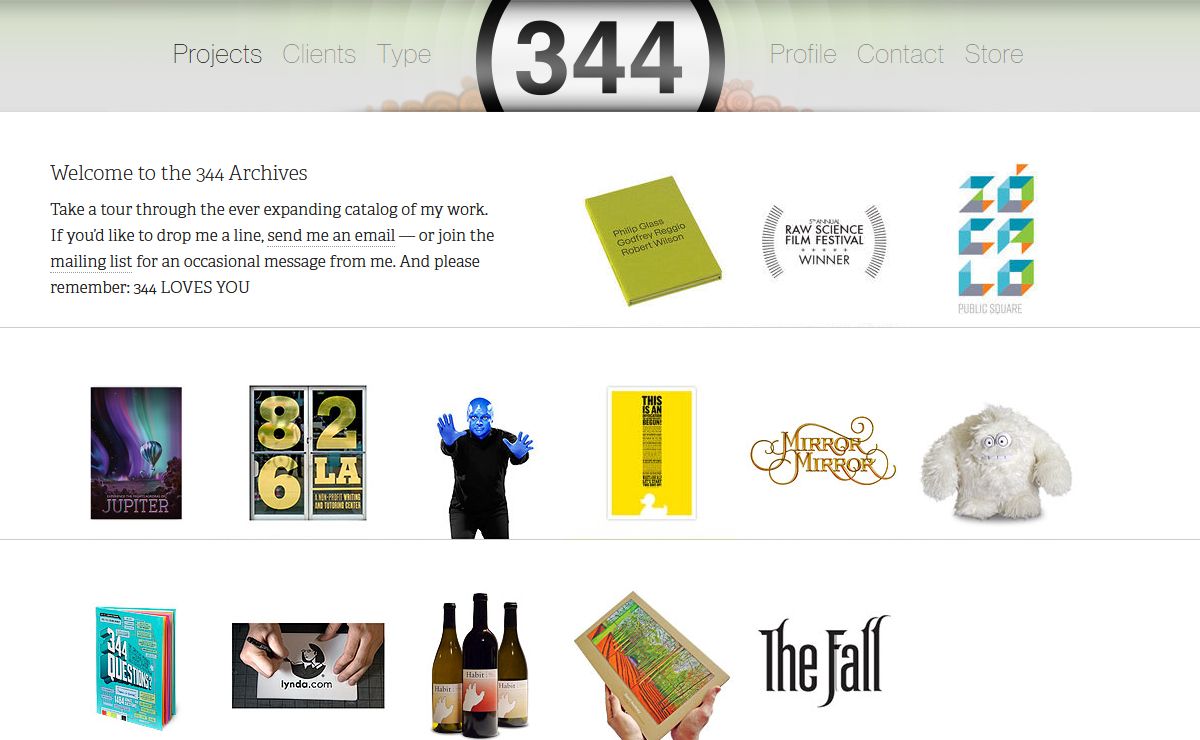View the lynda.com logo drawing thumbnail

point(308,666)
